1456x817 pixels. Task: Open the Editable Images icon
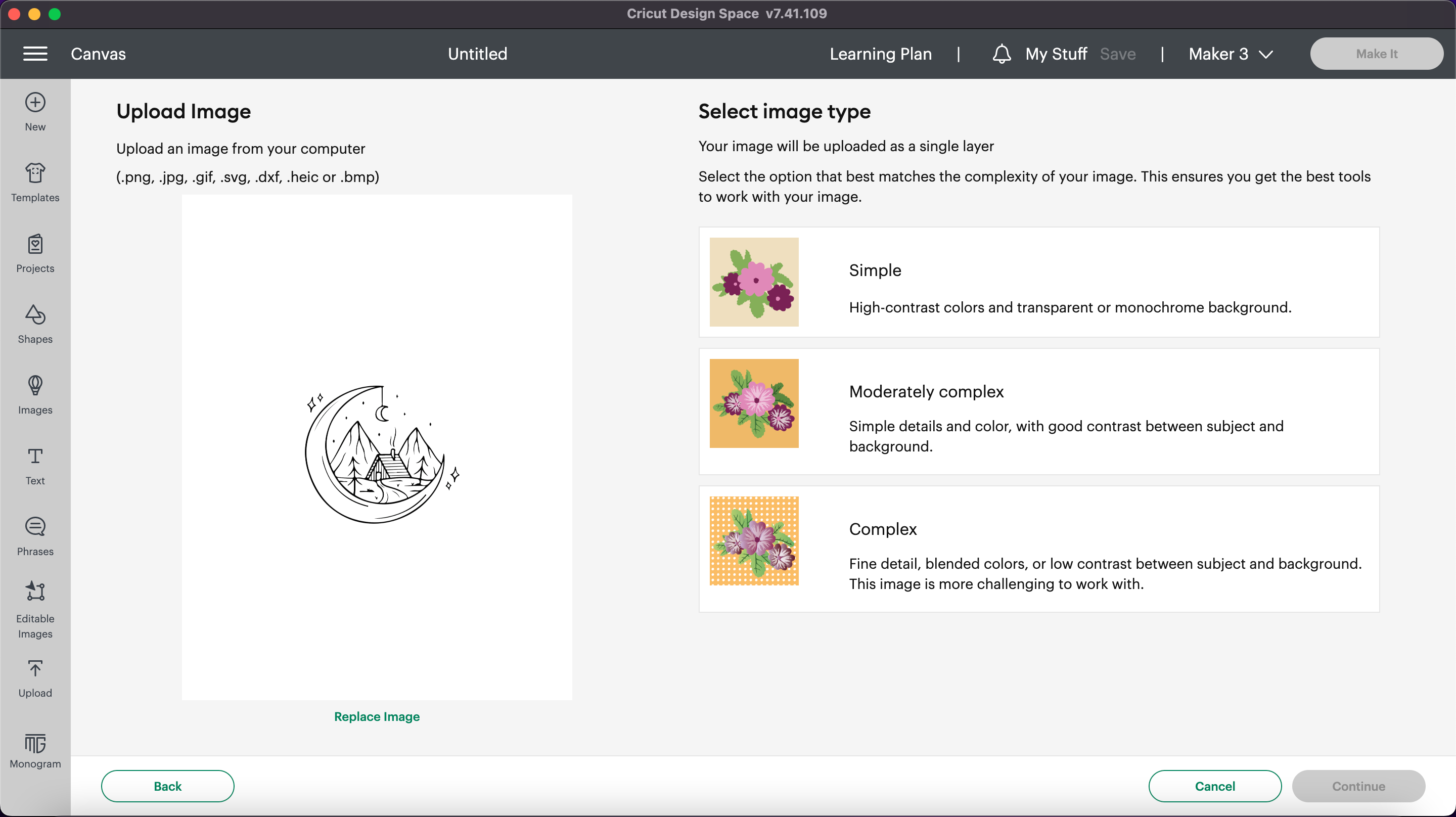[x=35, y=592]
